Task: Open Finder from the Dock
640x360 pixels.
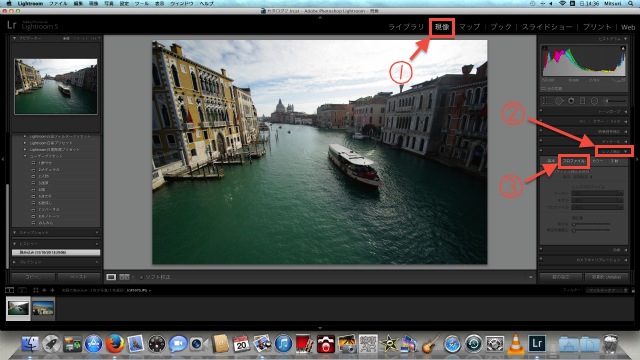Action: click(29, 343)
